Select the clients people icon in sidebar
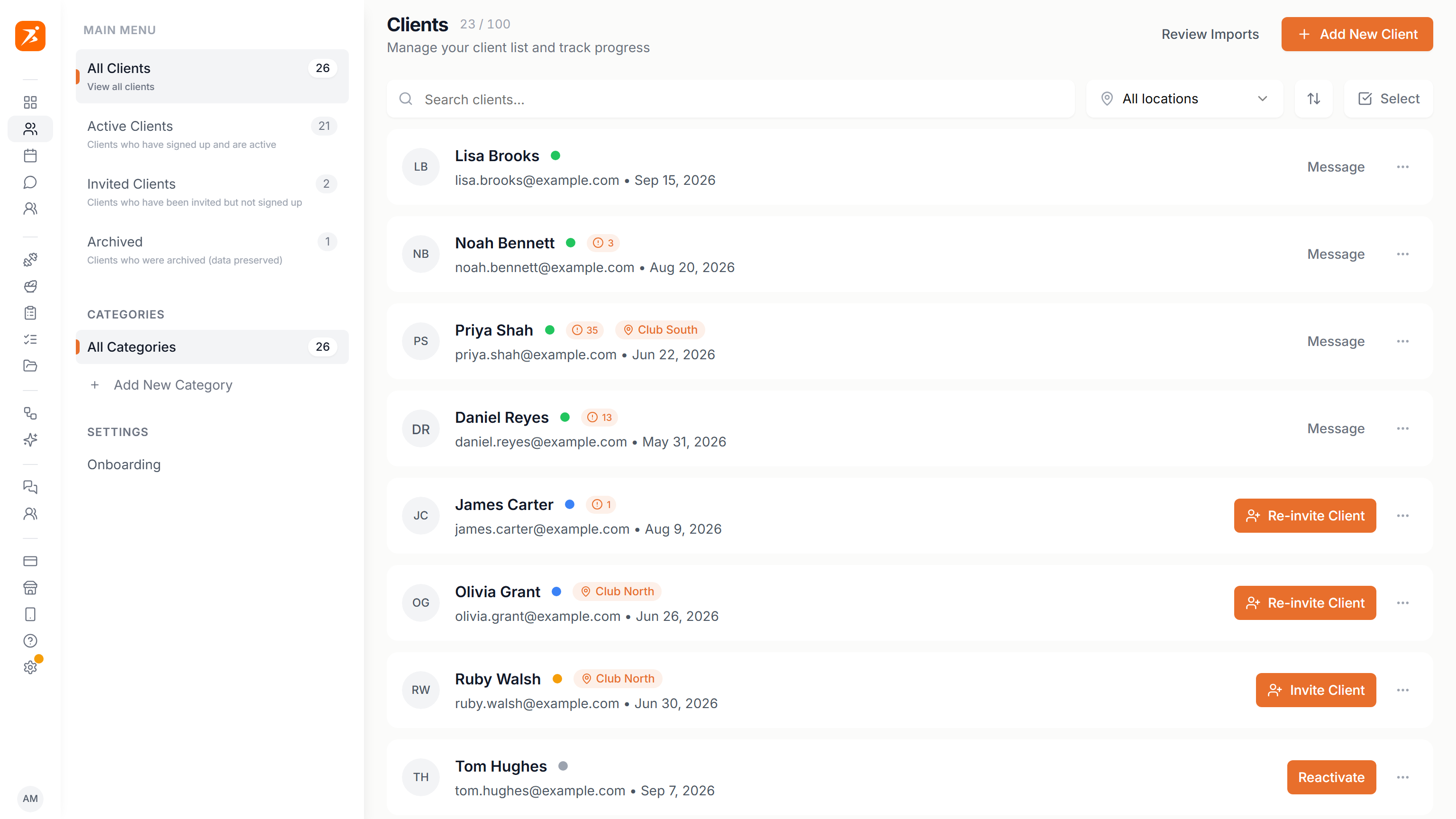Image resolution: width=1456 pixels, height=819 pixels. click(30, 129)
